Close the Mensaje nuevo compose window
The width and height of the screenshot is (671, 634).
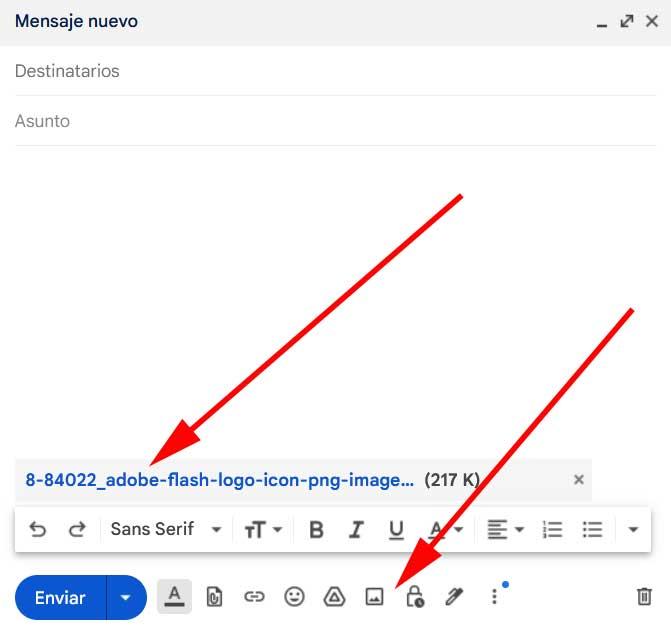652,21
